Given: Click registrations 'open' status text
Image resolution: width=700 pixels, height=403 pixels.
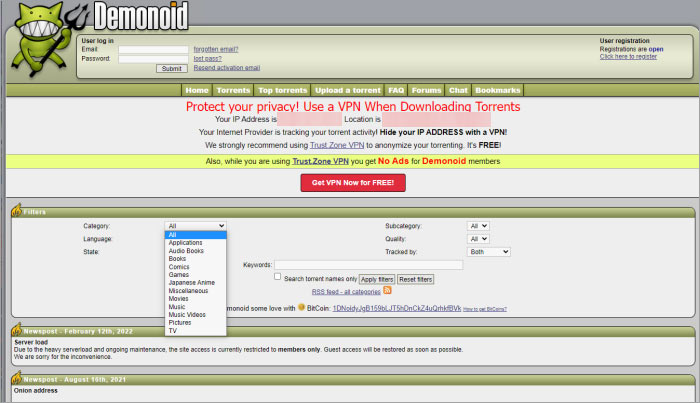Looking at the screenshot, I should 656,49.
